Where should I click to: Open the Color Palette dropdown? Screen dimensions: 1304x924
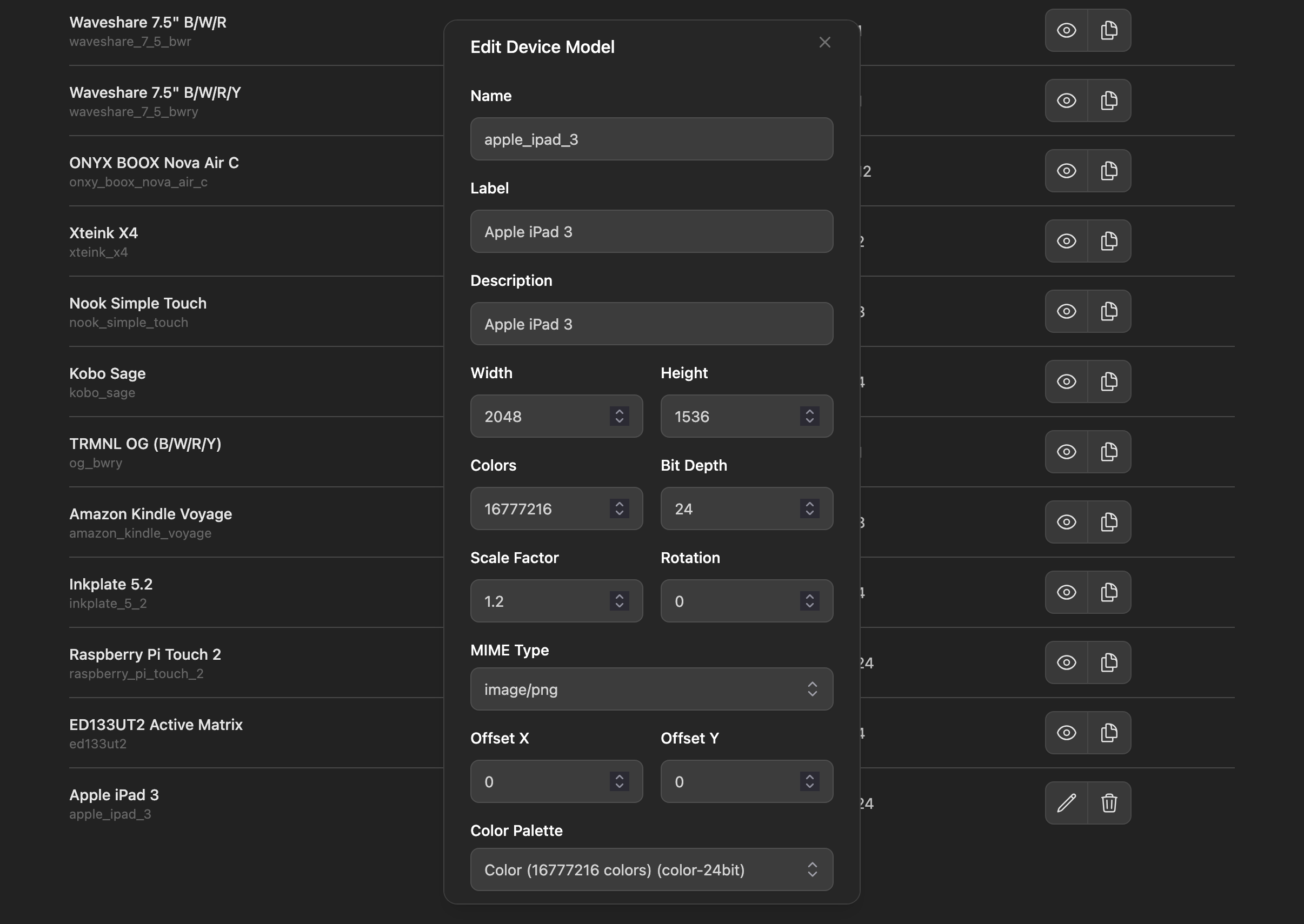pos(651,869)
